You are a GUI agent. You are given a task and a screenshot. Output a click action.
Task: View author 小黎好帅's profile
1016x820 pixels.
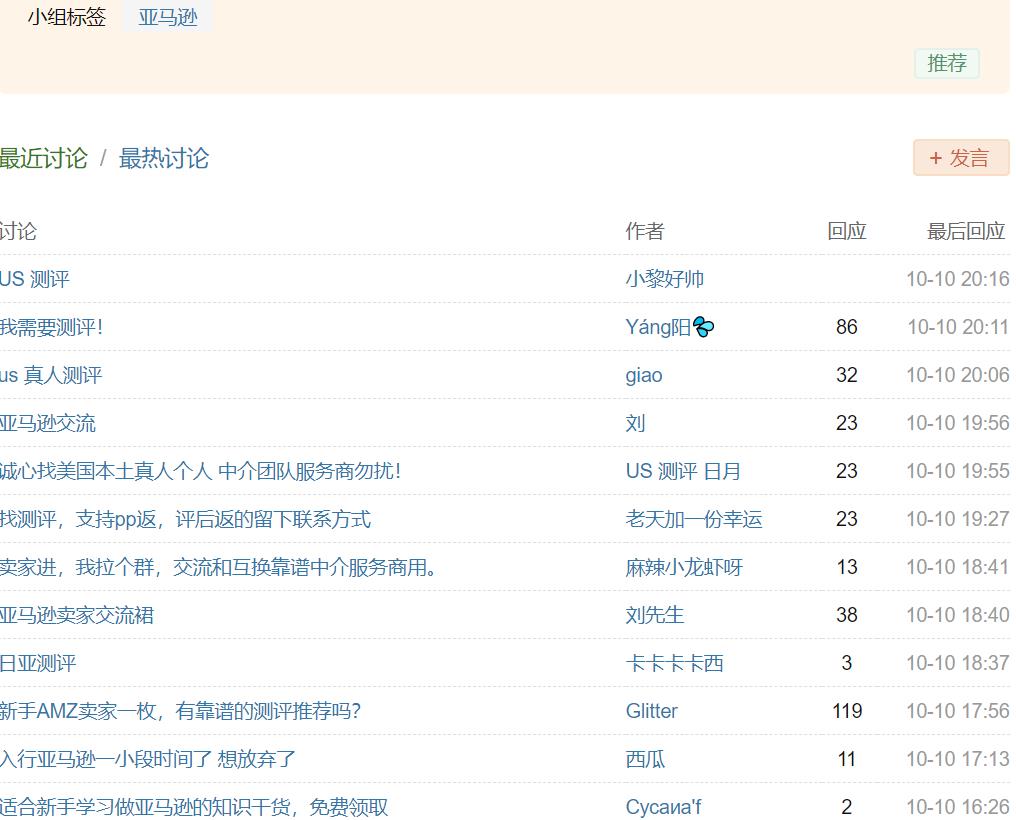point(664,279)
